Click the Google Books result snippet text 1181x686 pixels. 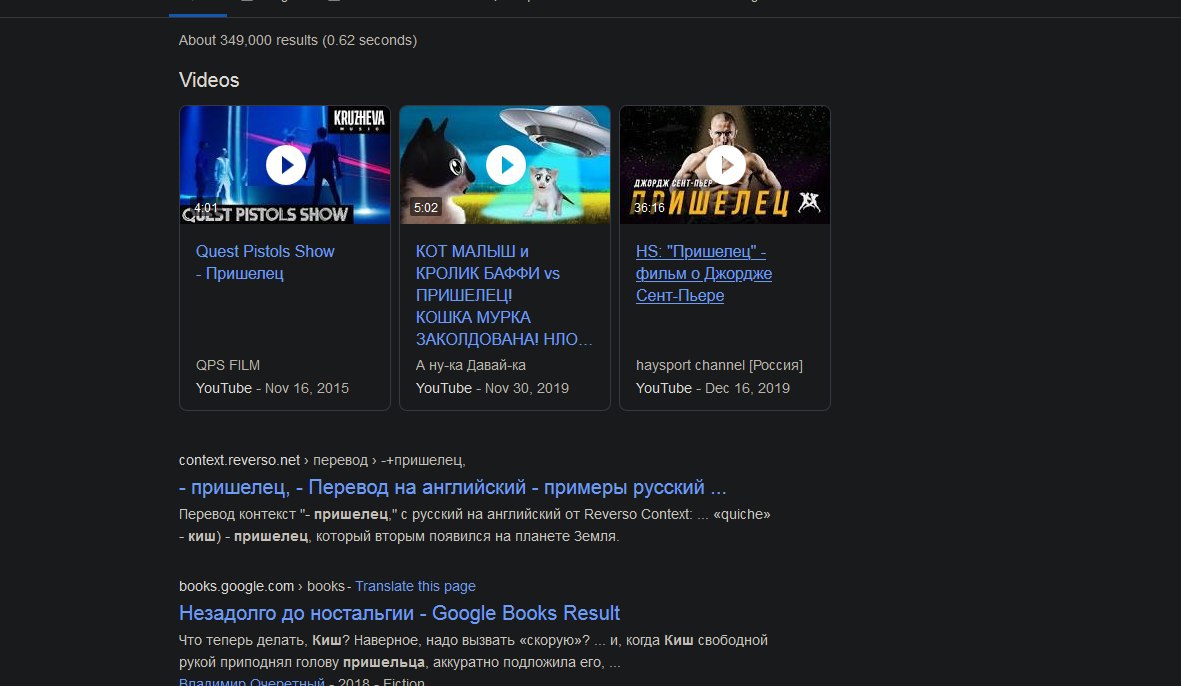pyautogui.click(x=473, y=651)
